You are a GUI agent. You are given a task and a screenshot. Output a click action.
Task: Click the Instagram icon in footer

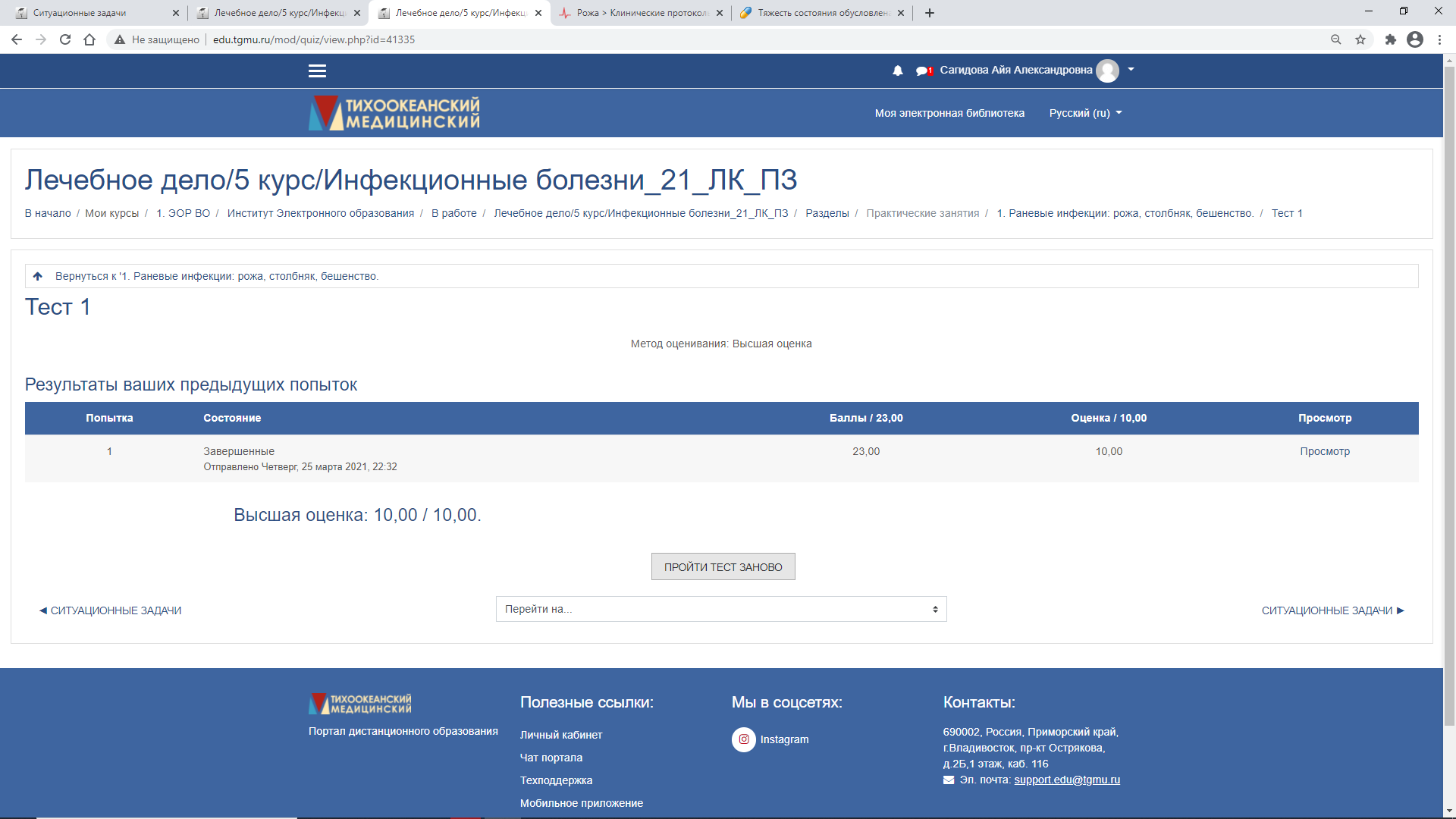pos(744,739)
